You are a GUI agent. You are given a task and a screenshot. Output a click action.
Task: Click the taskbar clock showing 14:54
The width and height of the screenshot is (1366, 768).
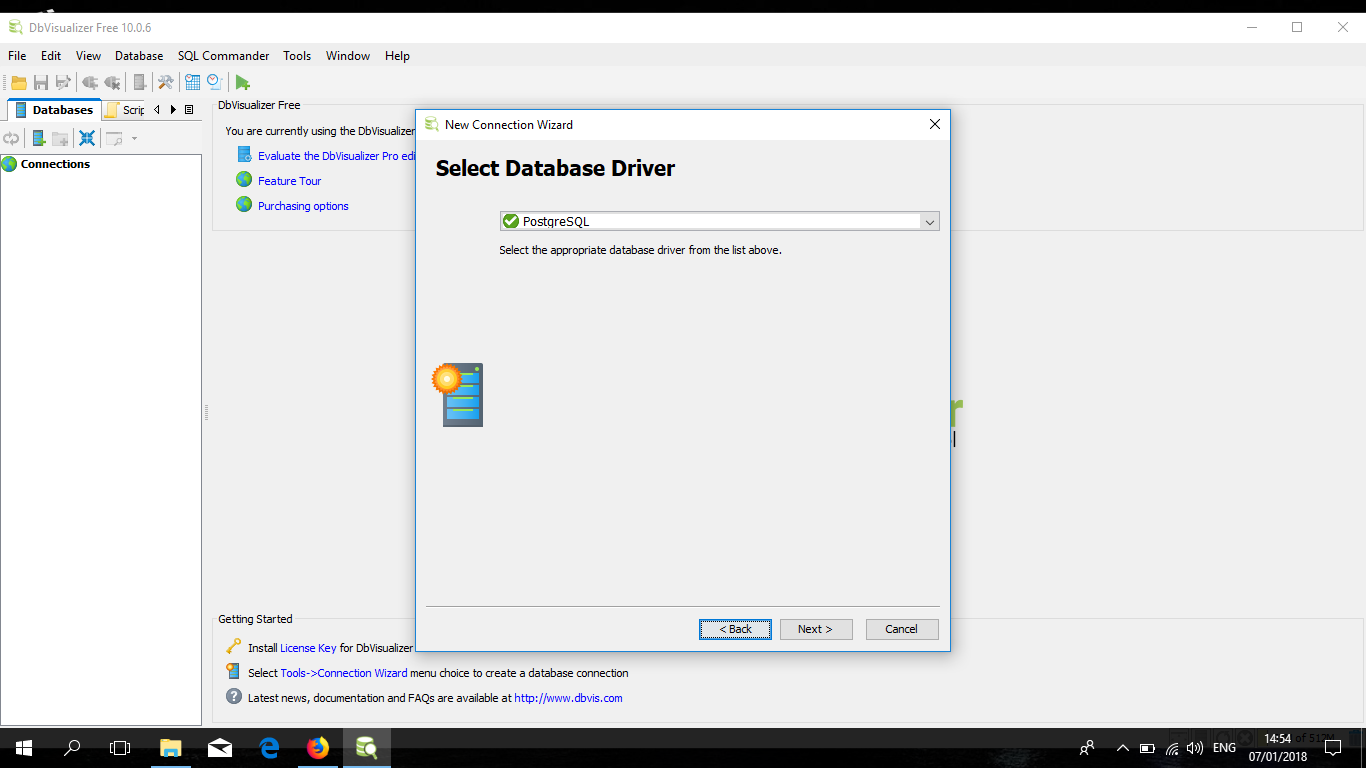coord(1278,748)
